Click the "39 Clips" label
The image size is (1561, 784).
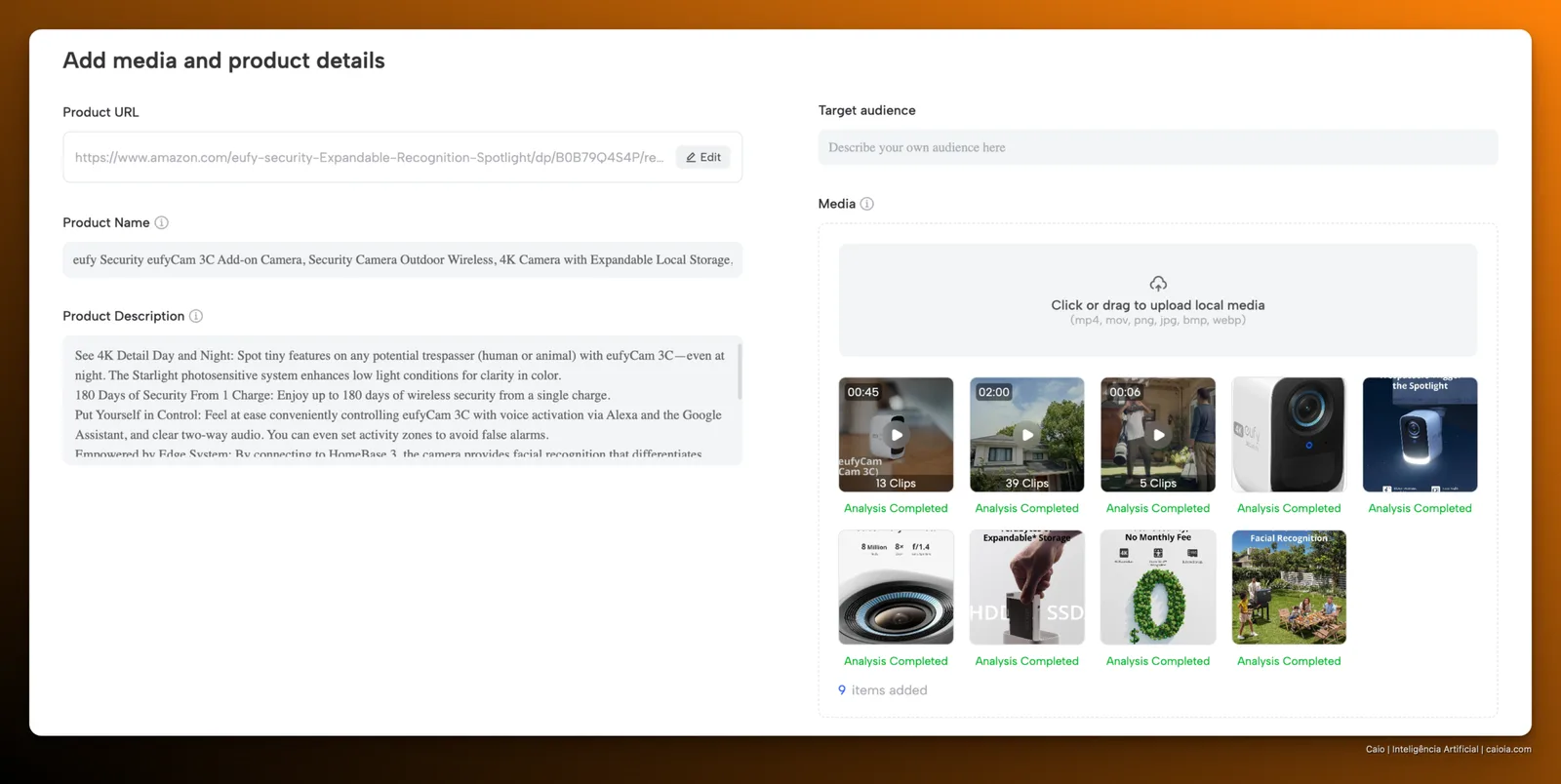pos(1027,484)
